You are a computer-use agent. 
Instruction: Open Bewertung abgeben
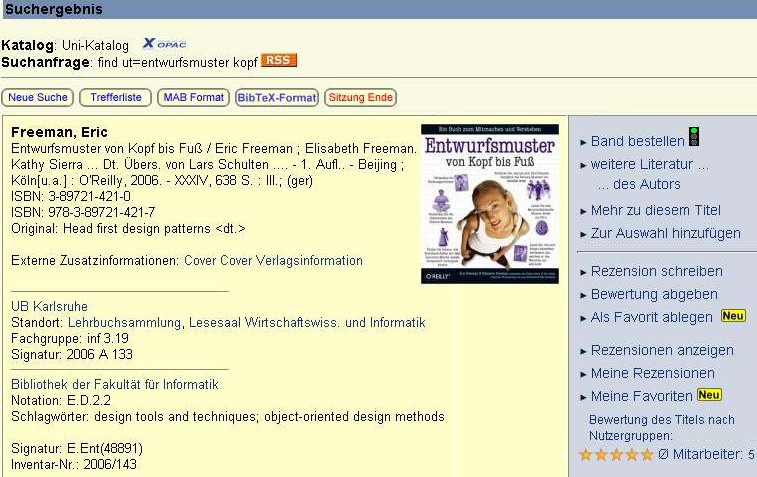654,295
